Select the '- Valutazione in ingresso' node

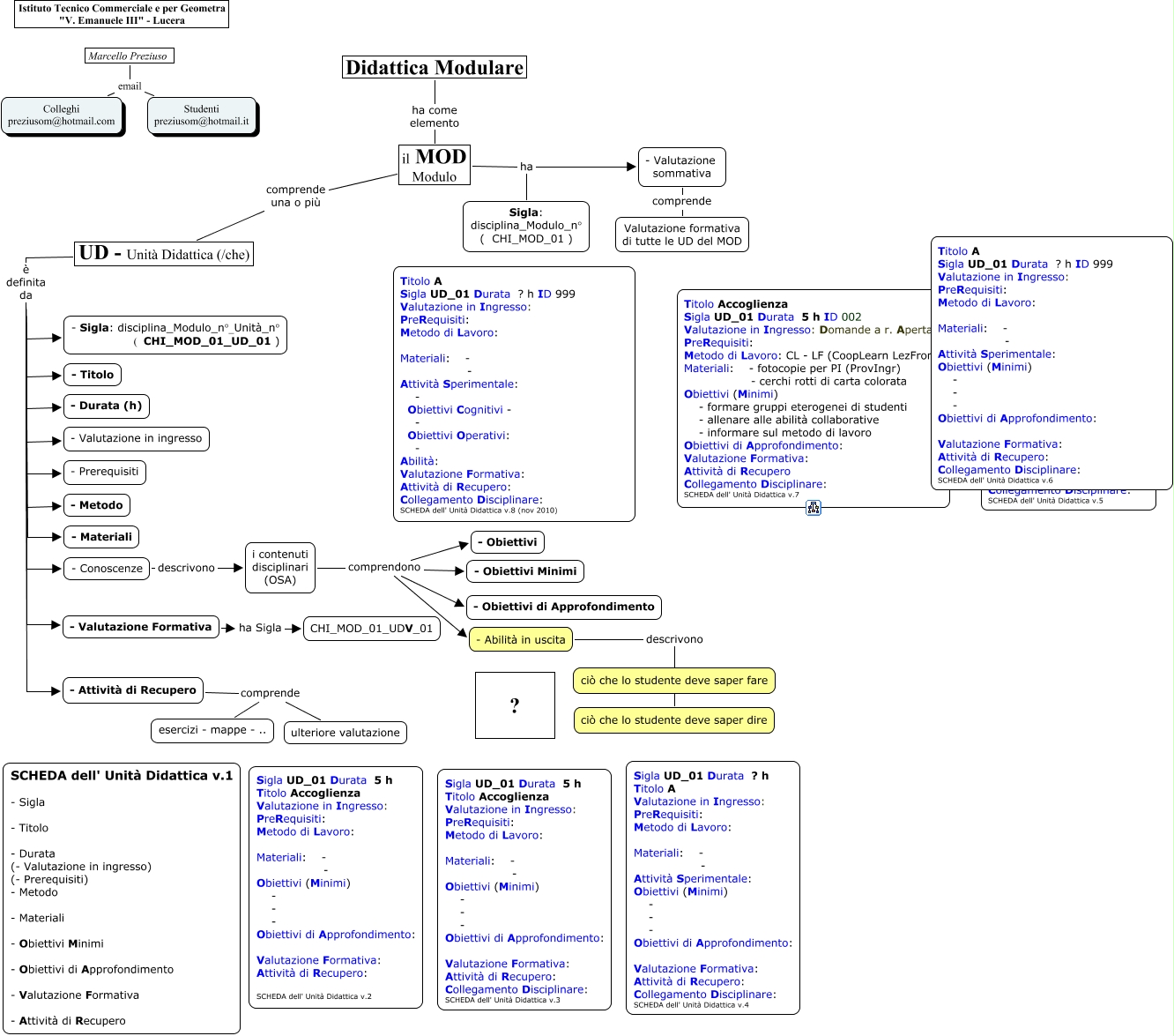[137, 438]
